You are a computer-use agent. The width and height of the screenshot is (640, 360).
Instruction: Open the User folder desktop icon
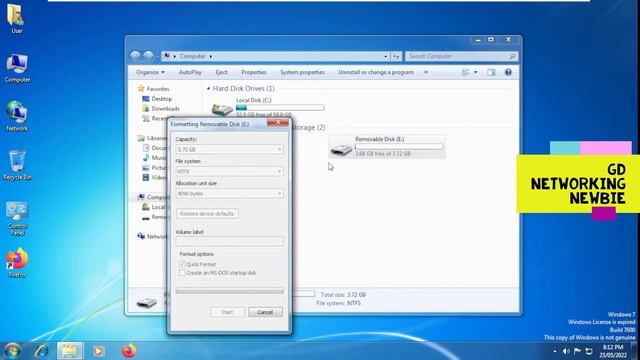[x=16, y=18]
